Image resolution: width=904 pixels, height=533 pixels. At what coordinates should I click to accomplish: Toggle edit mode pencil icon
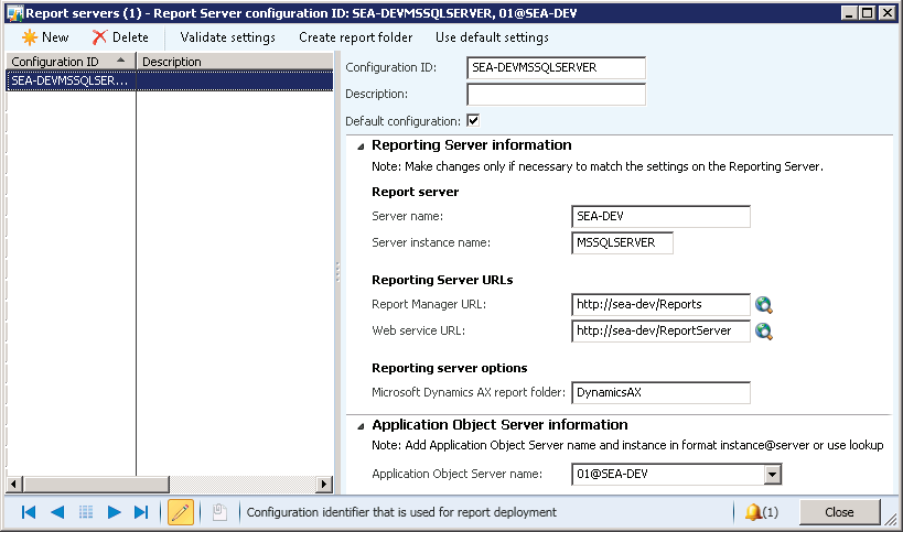pos(180,512)
